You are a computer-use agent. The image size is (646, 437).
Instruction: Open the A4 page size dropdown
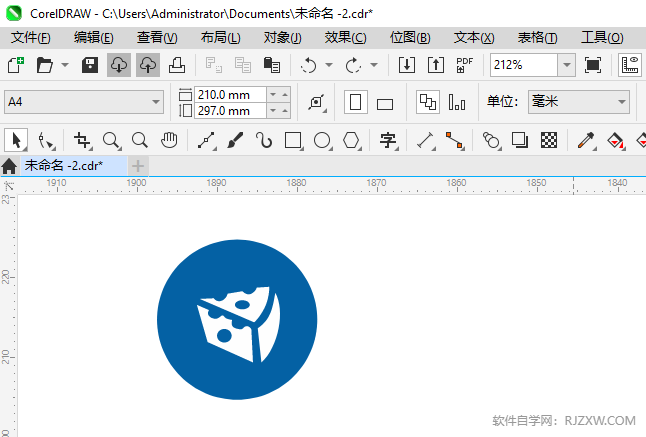coord(84,102)
